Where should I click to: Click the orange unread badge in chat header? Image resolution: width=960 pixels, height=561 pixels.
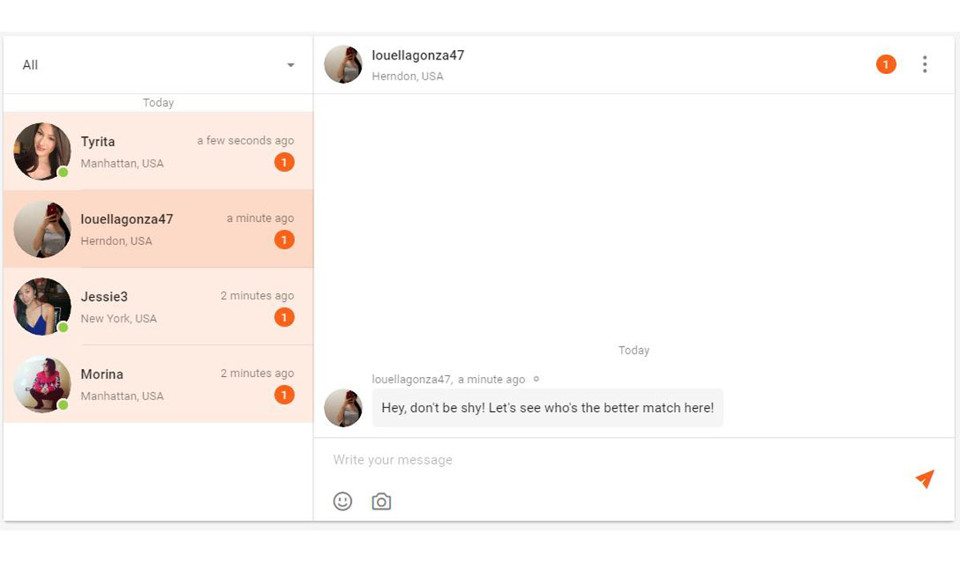pyautogui.click(x=886, y=65)
